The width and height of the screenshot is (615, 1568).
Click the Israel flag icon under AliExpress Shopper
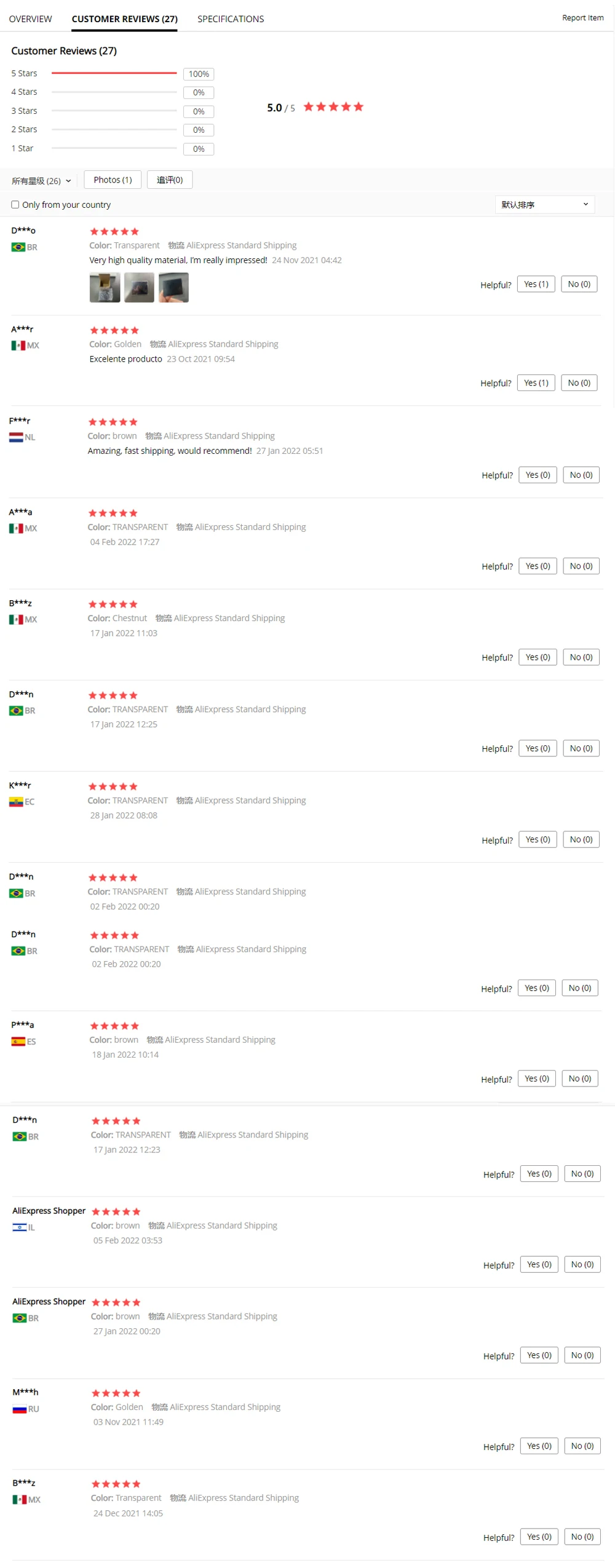[20, 1228]
